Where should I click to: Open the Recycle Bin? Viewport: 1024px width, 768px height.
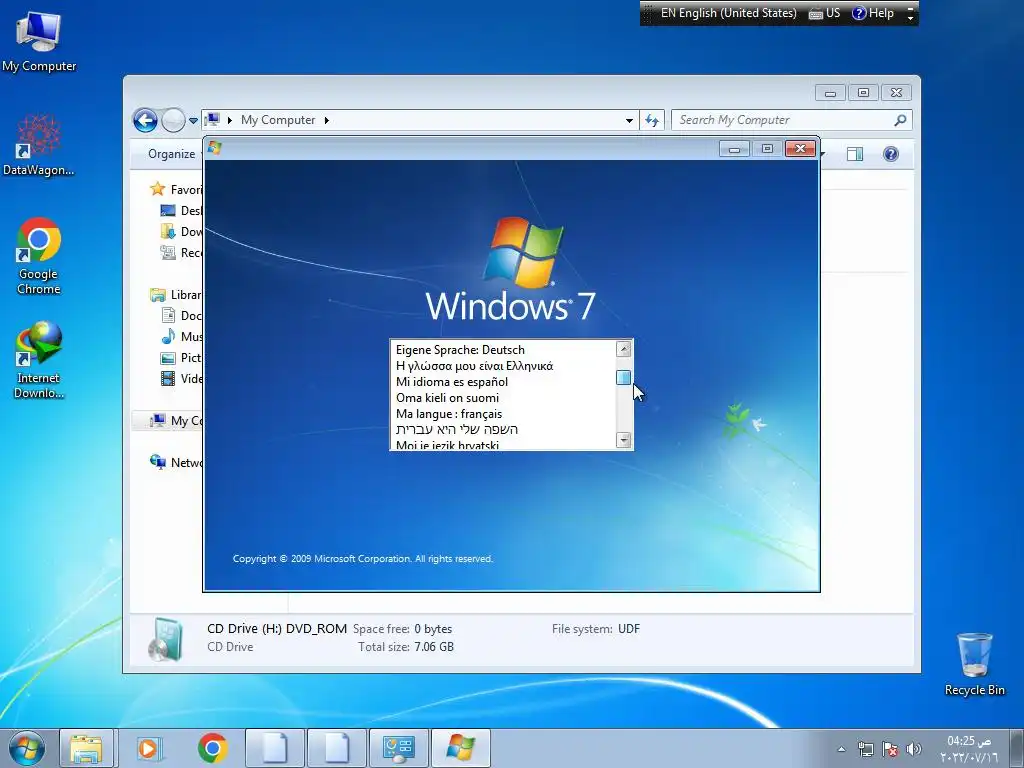point(974,664)
